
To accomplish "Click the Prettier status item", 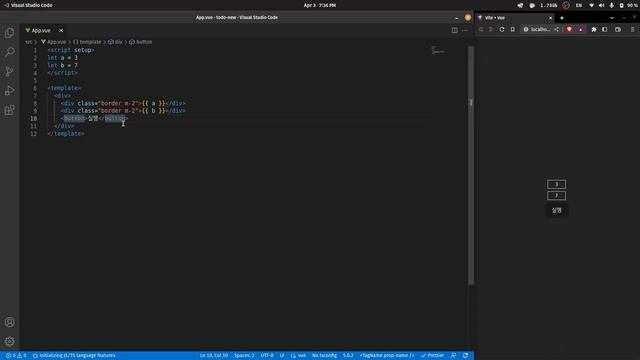I will click(432, 356).
